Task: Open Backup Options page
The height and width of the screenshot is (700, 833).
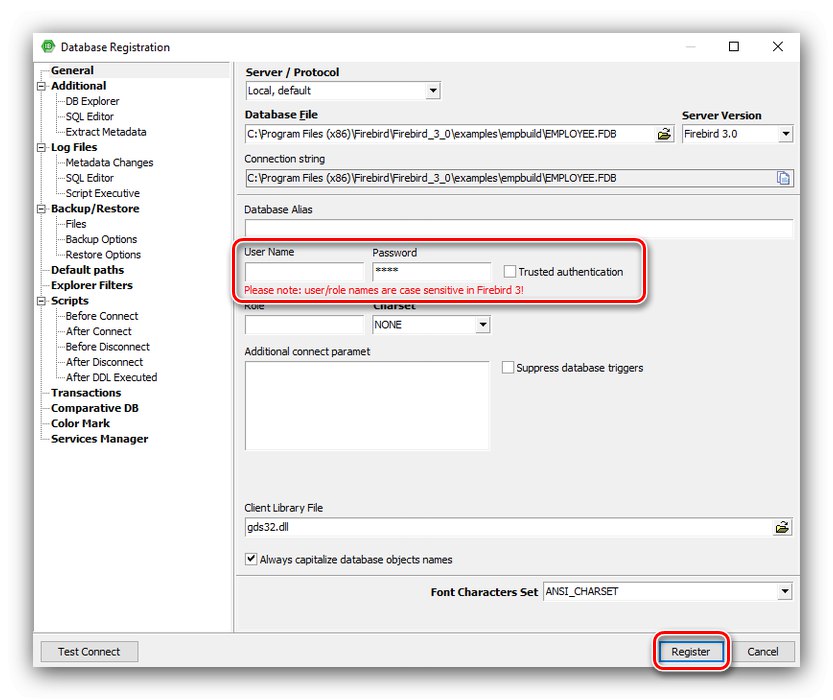Action: pyautogui.click(x=101, y=240)
